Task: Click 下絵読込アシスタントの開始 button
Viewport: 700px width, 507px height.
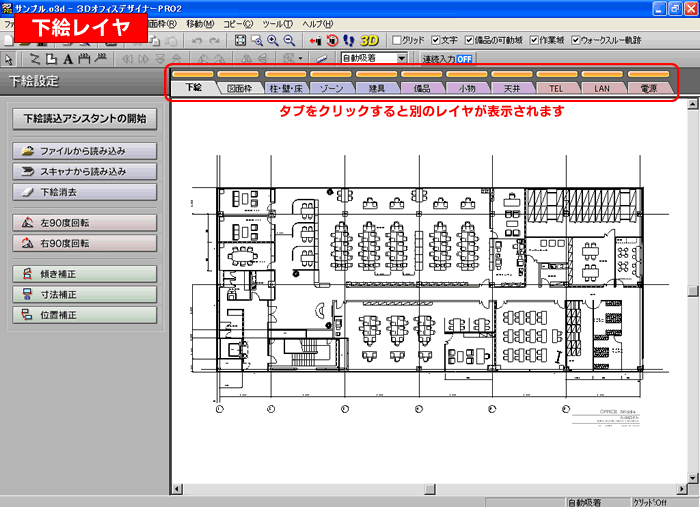Action: (x=85, y=119)
